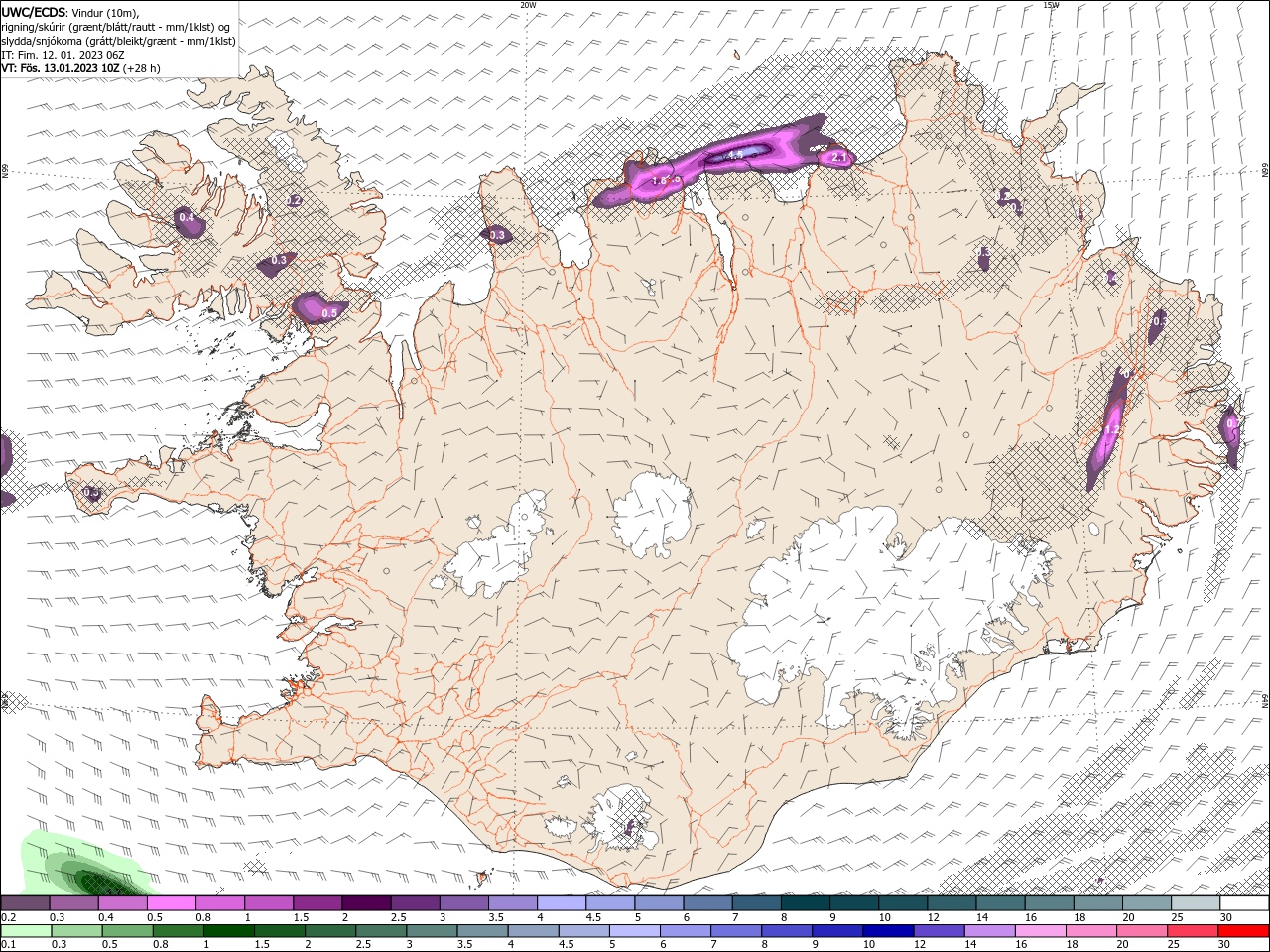The width and height of the screenshot is (1270, 952).
Task: Click the 0.1 pale green rain scale swatch
Action: (x=26, y=931)
